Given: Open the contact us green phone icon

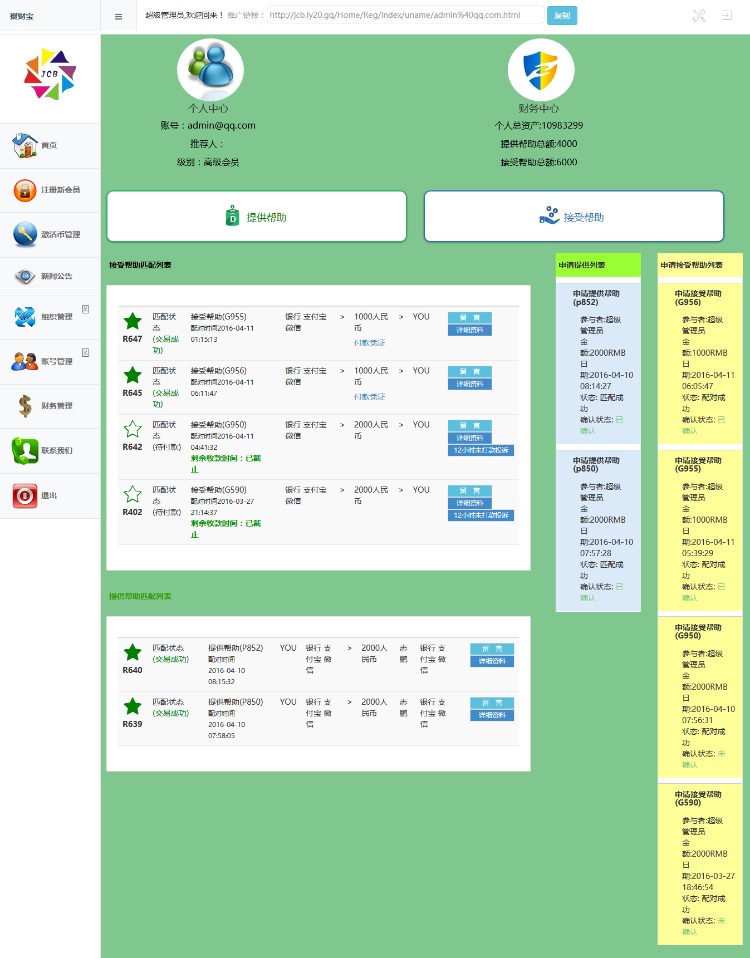Looking at the screenshot, I should tap(25, 450).
